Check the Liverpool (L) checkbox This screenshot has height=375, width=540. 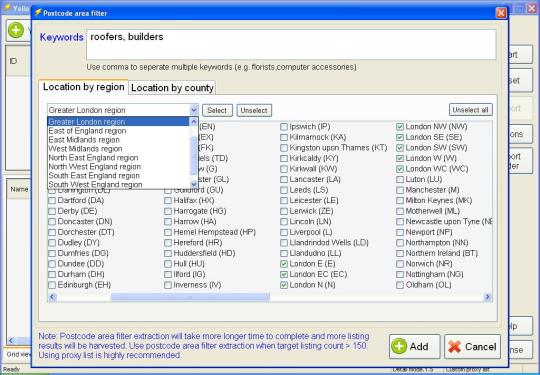[284, 232]
